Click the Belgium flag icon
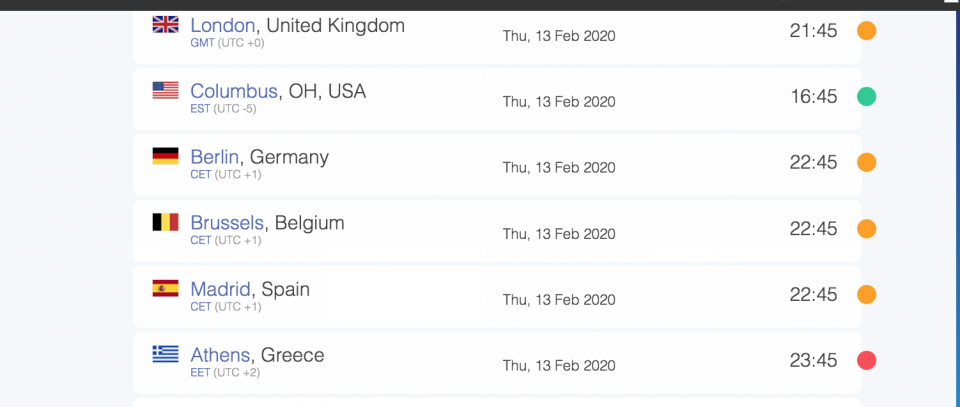This screenshot has width=960, height=407. [165, 222]
